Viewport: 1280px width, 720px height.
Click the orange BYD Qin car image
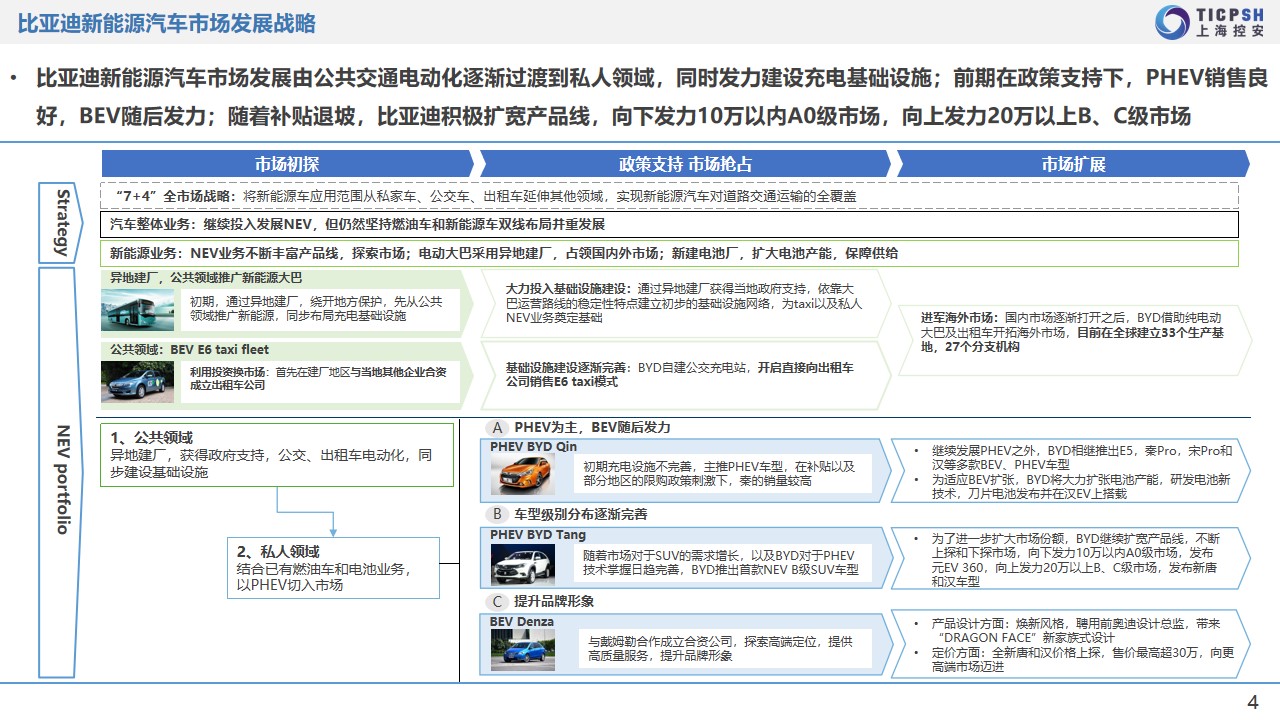pyautogui.click(x=522, y=475)
